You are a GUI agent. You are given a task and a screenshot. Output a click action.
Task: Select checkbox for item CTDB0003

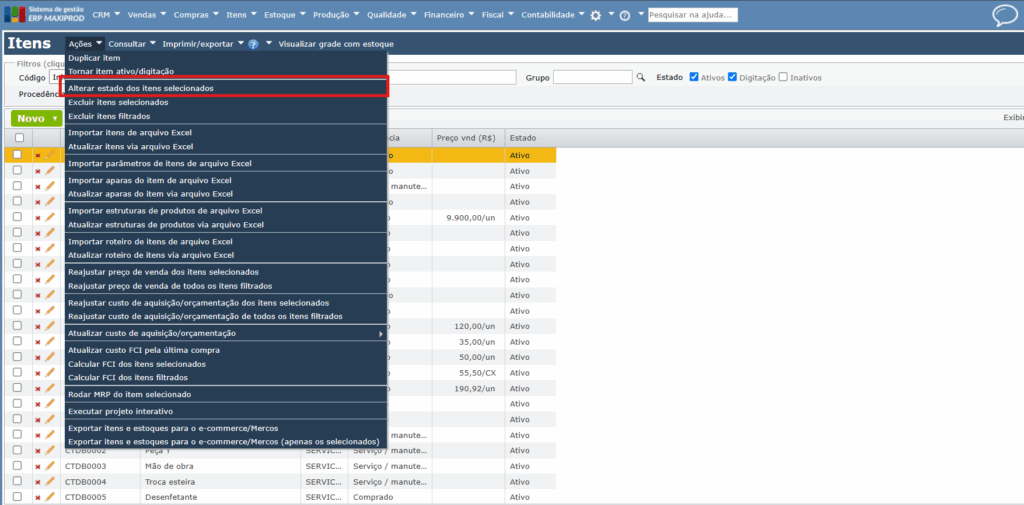point(18,466)
